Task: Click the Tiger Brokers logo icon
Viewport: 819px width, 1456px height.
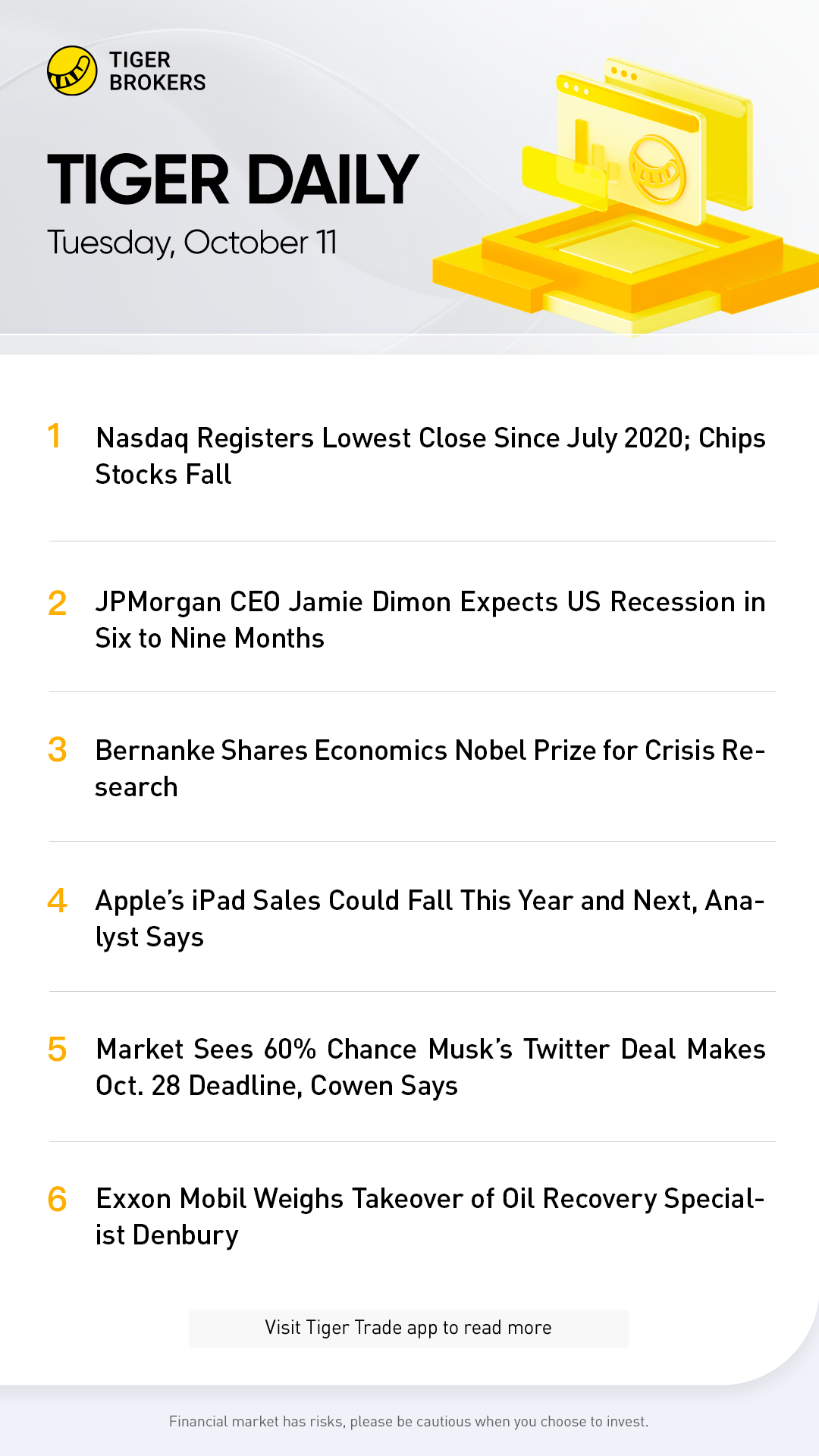Action: (x=72, y=71)
